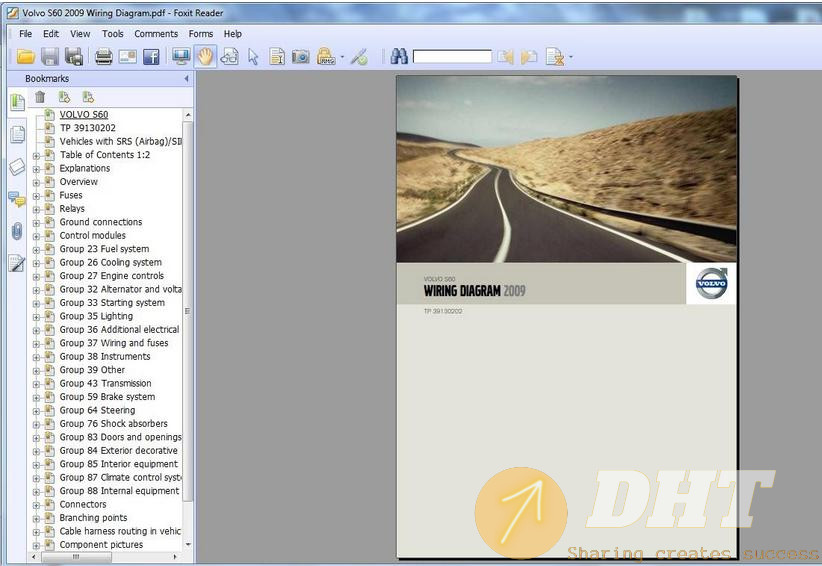Click into the Find text box
The width and height of the screenshot is (822, 566).
click(452, 57)
